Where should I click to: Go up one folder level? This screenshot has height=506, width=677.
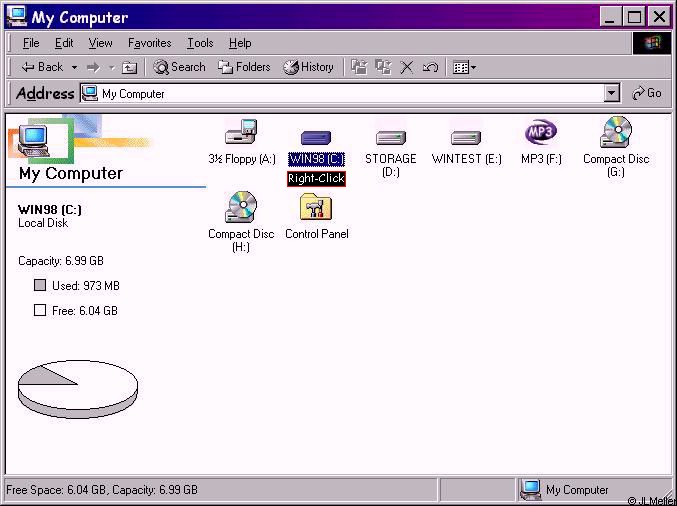pos(129,67)
